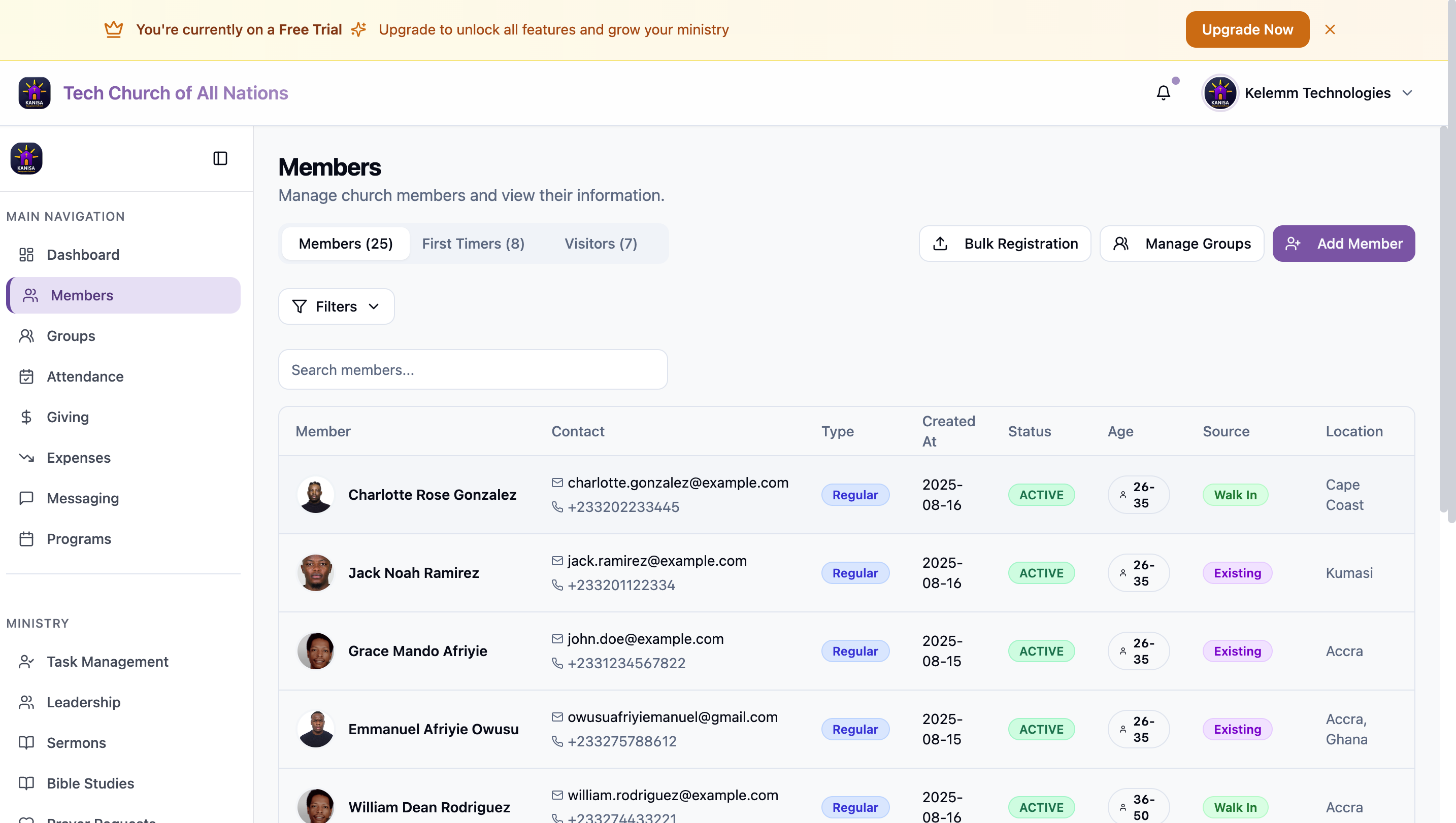Image resolution: width=1456 pixels, height=823 pixels.
Task: Click the Kanisa logo in sidebar
Action: click(26, 158)
